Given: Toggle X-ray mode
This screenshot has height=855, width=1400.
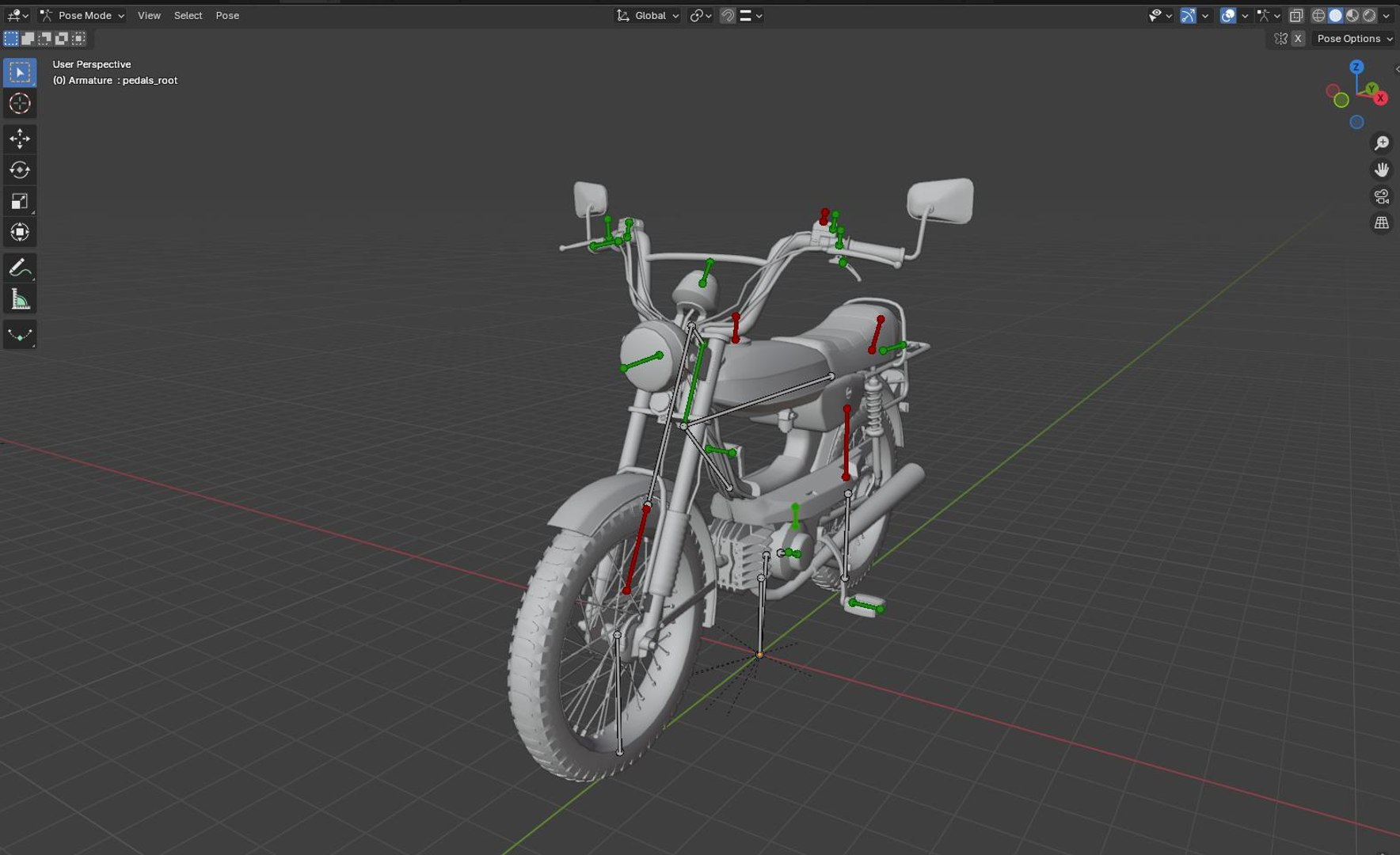Looking at the screenshot, I should (1295, 16).
